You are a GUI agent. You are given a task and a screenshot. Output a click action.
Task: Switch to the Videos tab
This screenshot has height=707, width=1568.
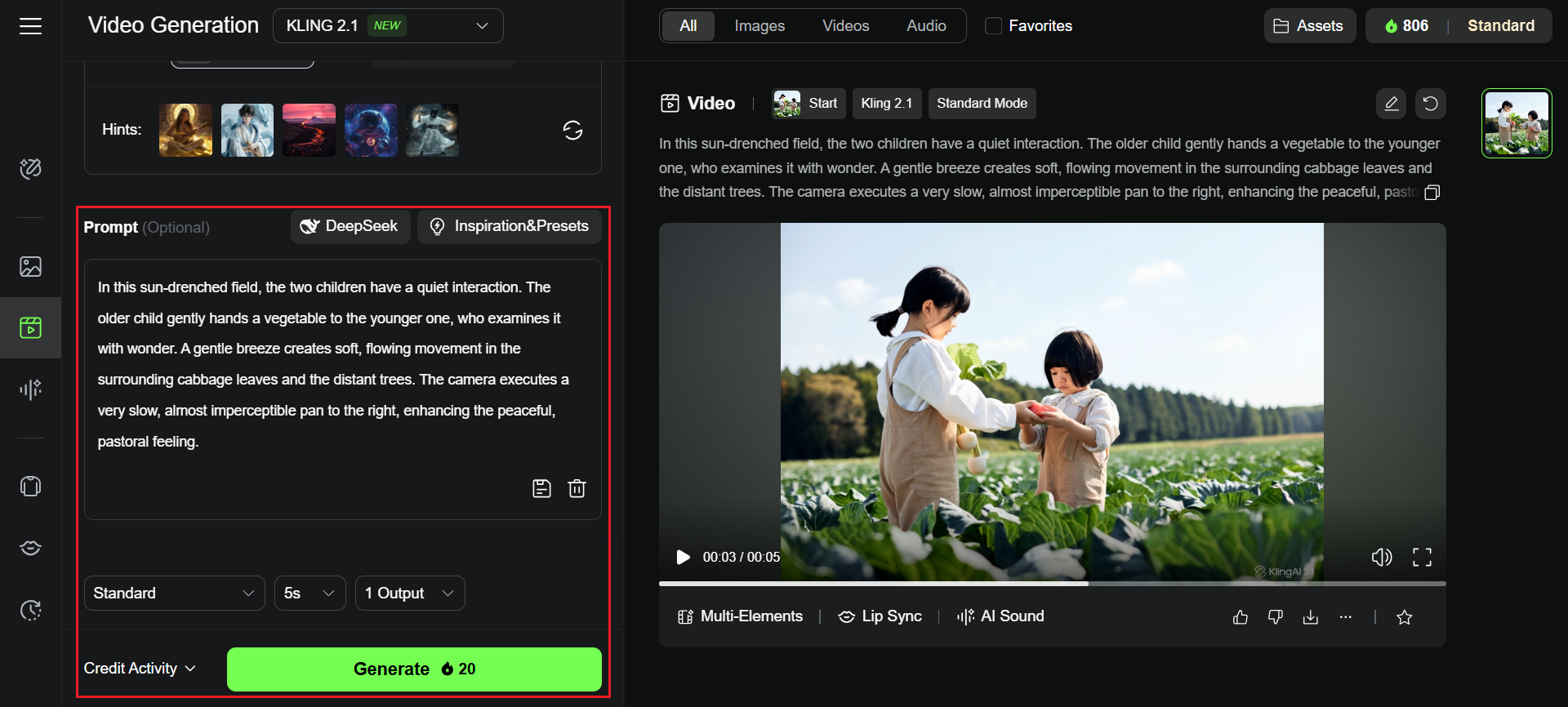[x=845, y=26]
